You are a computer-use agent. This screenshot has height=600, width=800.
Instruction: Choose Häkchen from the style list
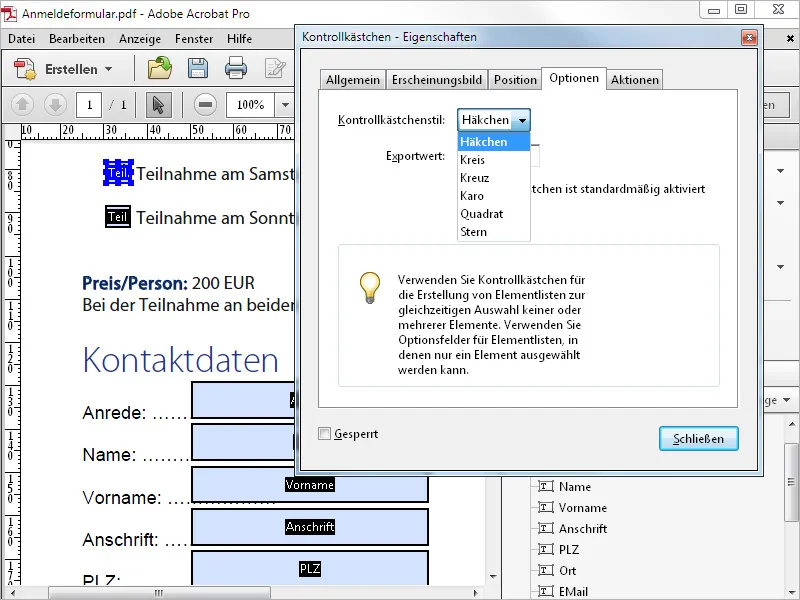(493, 142)
